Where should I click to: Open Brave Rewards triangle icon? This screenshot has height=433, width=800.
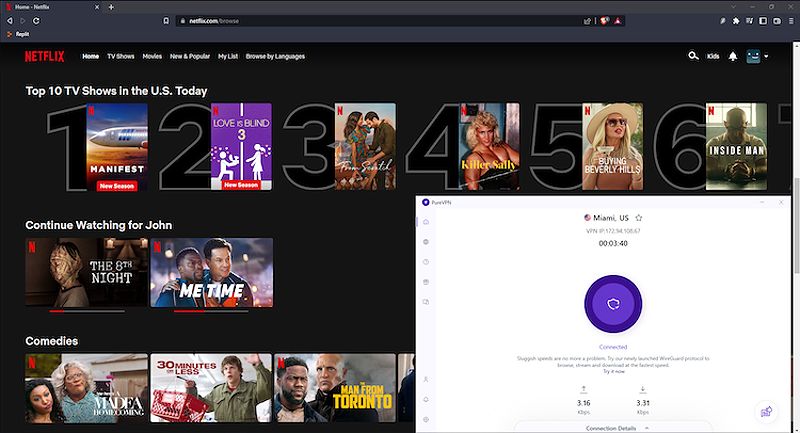coord(618,21)
